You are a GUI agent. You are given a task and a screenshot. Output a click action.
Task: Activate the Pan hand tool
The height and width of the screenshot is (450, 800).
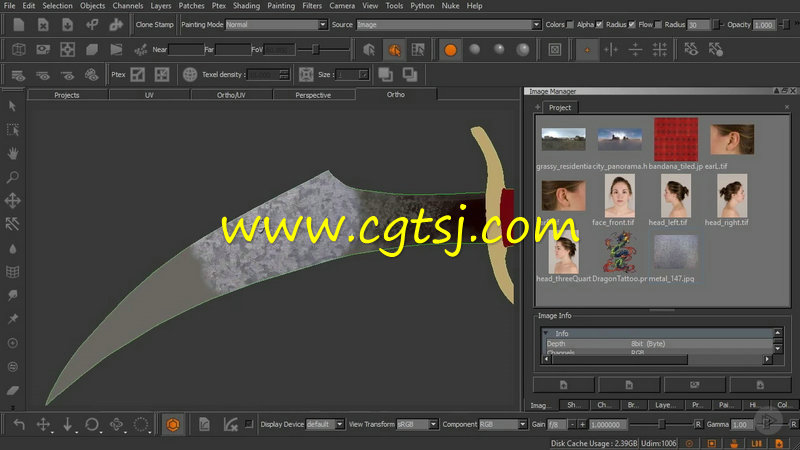pyautogui.click(x=13, y=153)
